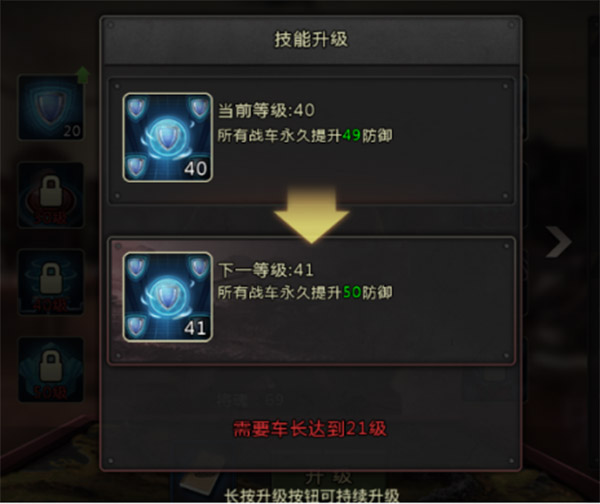Click the dimmed 升级 button
Image resolution: width=600 pixels, height=504 pixels.
click(328, 478)
